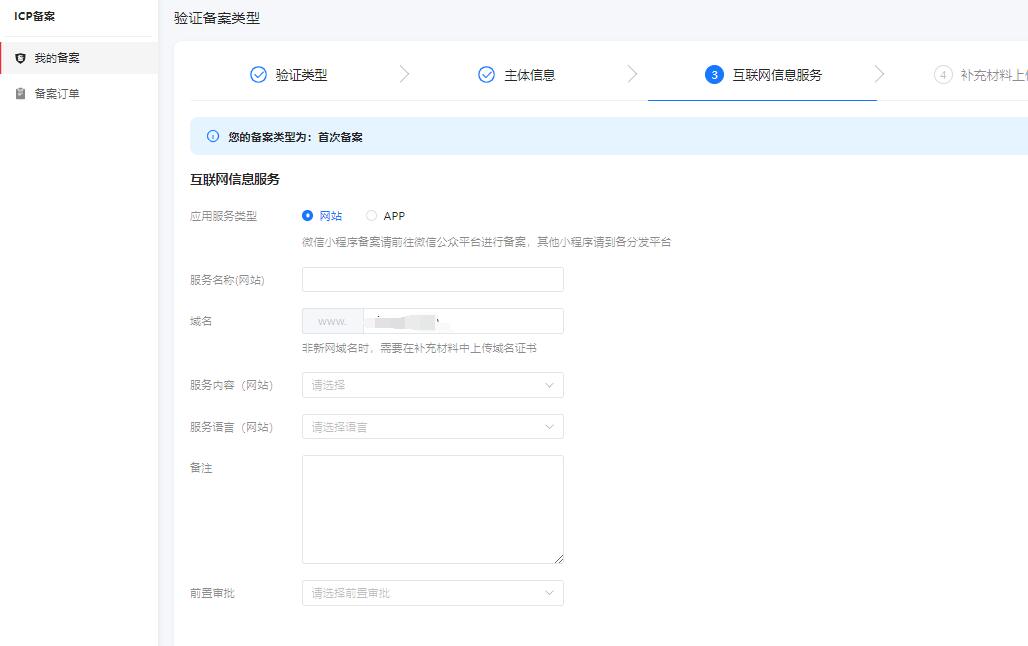Click the 'ICP备案' sidebar title
This screenshot has height=646, width=1028.
35,16
